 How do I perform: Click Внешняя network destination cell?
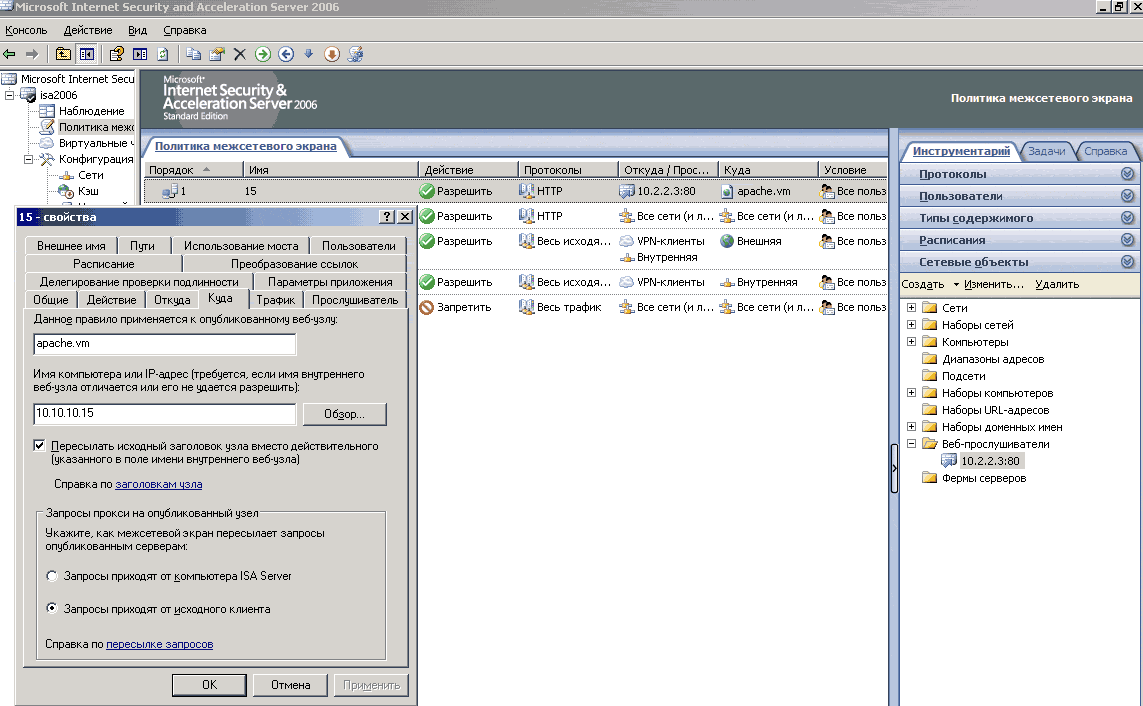(x=759, y=240)
